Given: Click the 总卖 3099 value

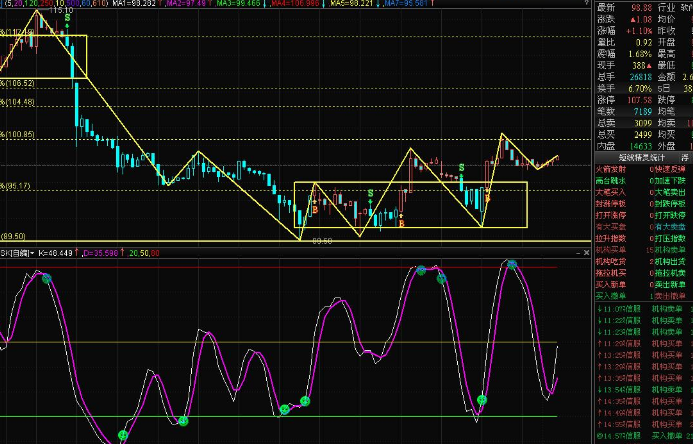Looking at the screenshot, I should tap(643, 123).
